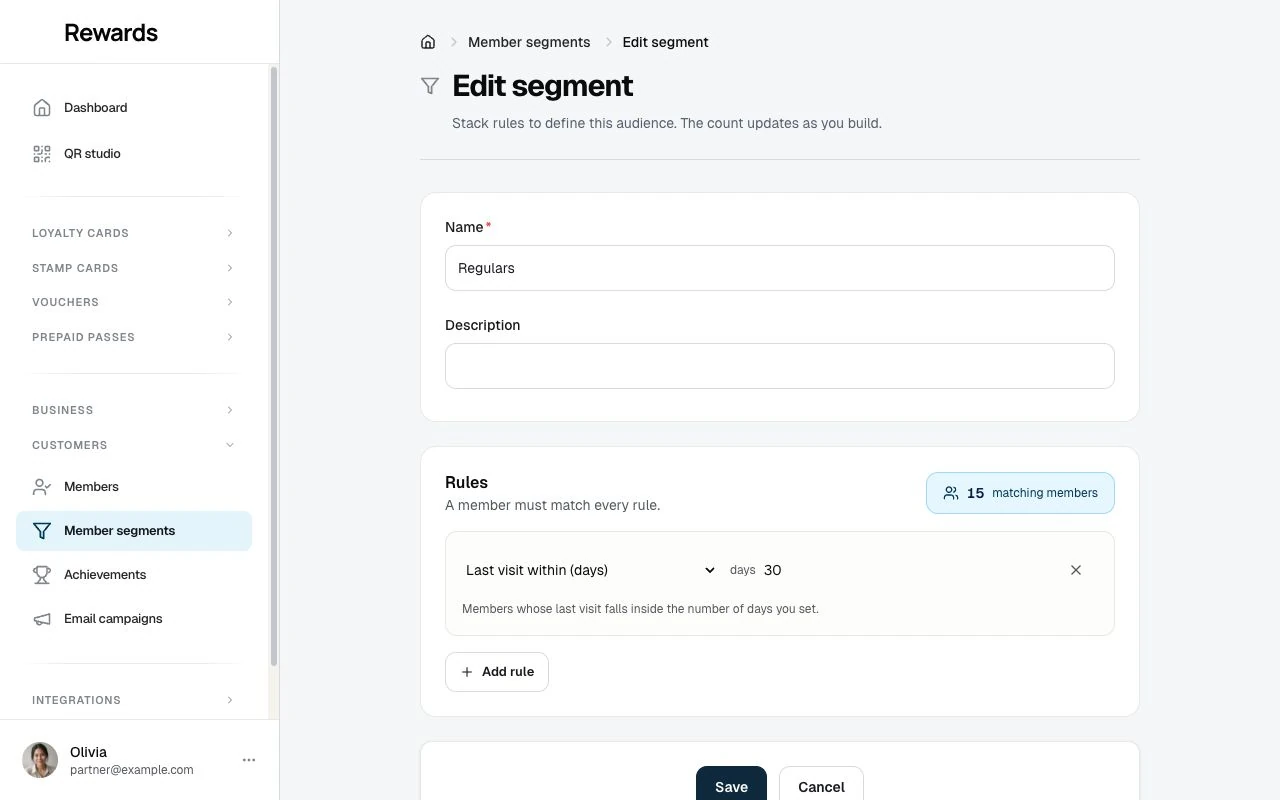Click the 15 matching members badge
The height and width of the screenshot is (800, 1280).
[x=1020, y=493]
